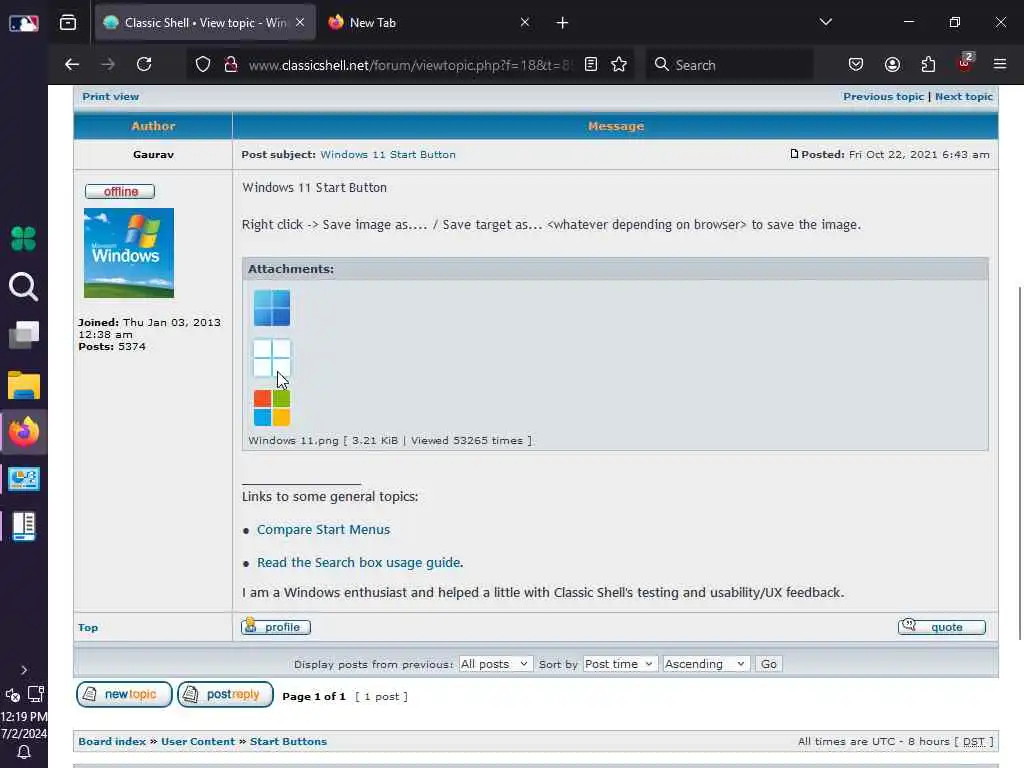Image resolution: width=1024 pixels, height=768 pixels.
Task: Start a new topic
Action: 124,694
